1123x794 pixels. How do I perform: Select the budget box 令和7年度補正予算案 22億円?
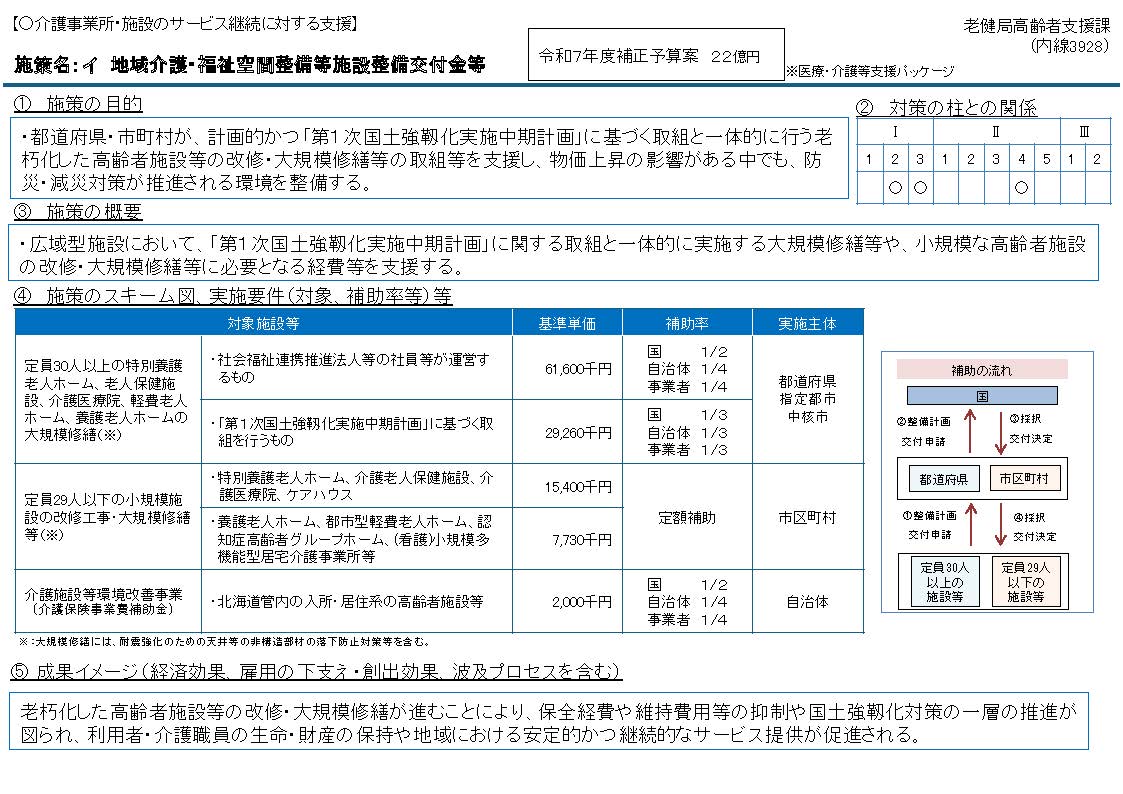(656, 55)
